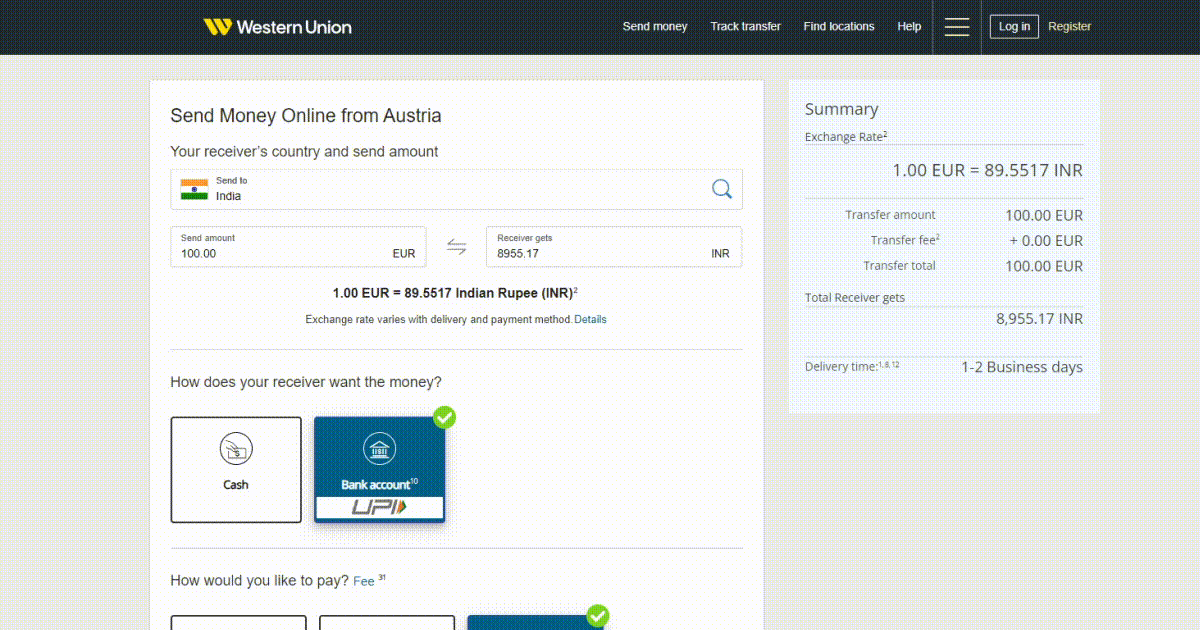This screenshot has height=630, width=1200.
Task: Click the bank building icon
Action: [x=379, y=449]
